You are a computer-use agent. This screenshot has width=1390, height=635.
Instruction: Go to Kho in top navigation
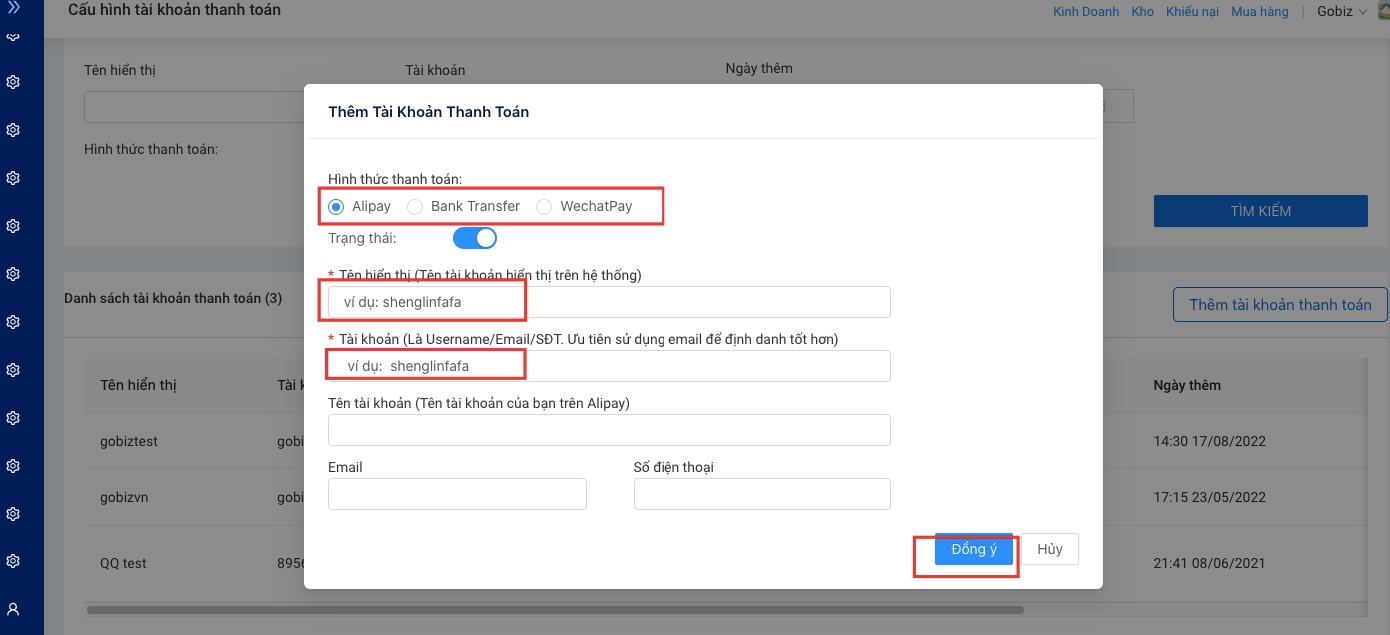pos(1142,12)
